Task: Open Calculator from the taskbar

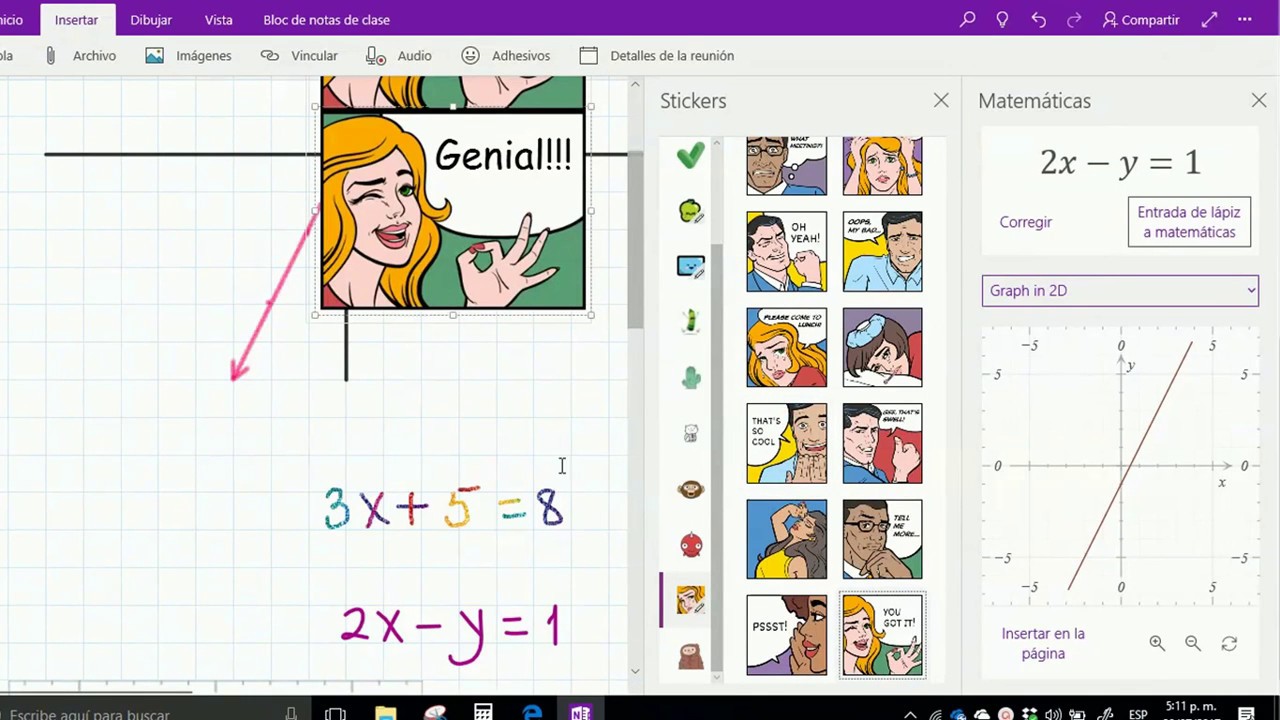Action: pyautogui.click(x=483, y=713)
